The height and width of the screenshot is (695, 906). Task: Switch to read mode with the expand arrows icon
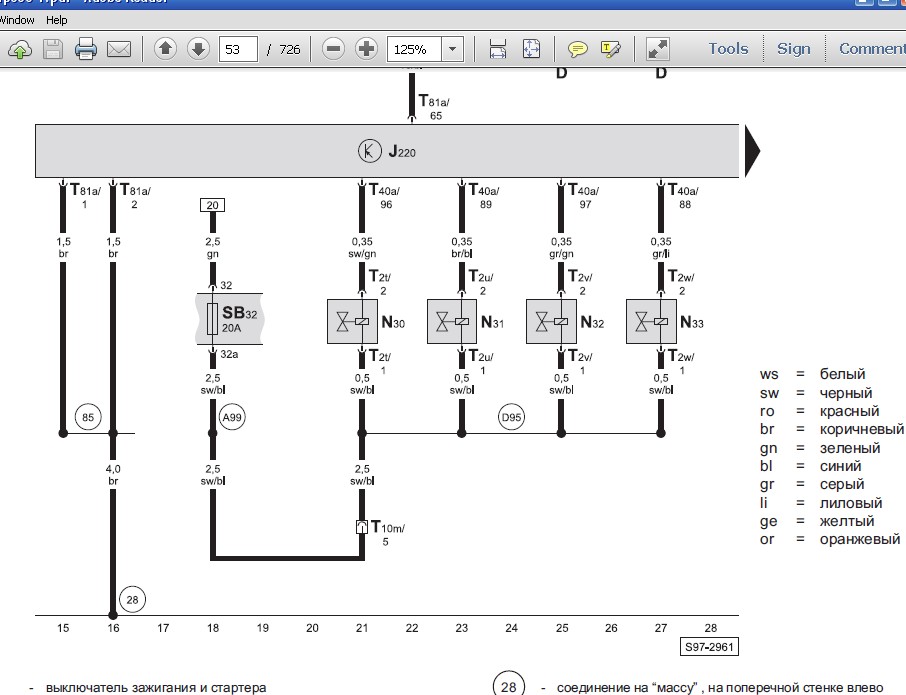pyautogui.click(x=658, y=49)
